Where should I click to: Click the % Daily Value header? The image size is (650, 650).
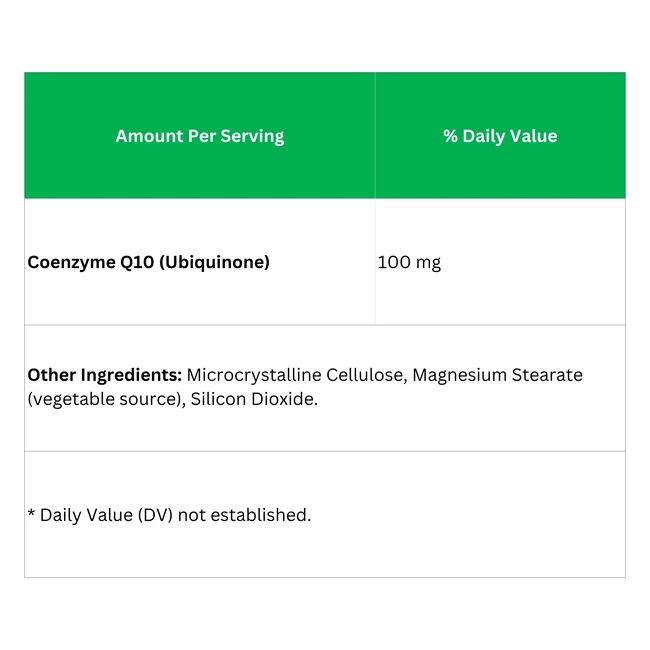[500, 136]
